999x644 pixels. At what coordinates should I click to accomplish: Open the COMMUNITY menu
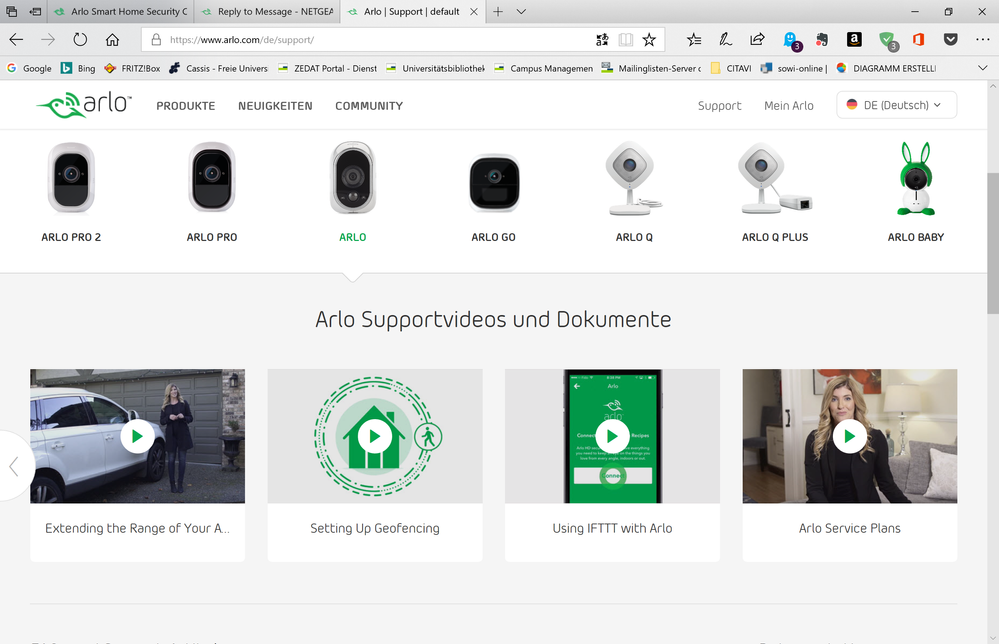(369, 106)
